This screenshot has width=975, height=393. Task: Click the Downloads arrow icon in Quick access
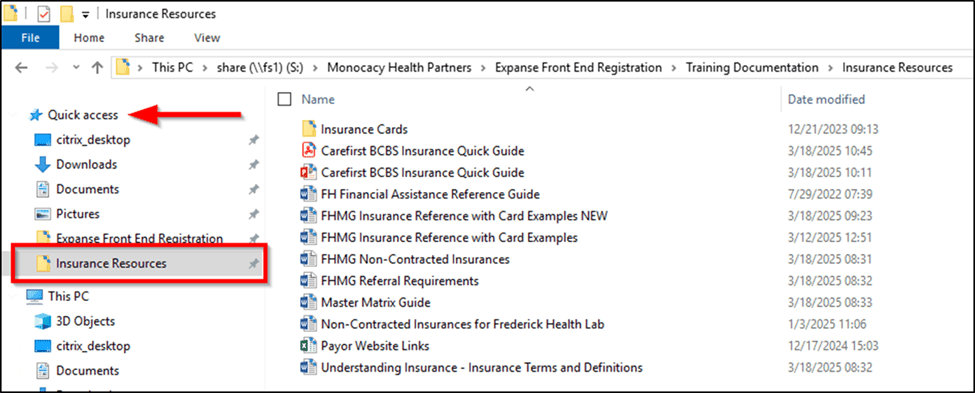43,165
